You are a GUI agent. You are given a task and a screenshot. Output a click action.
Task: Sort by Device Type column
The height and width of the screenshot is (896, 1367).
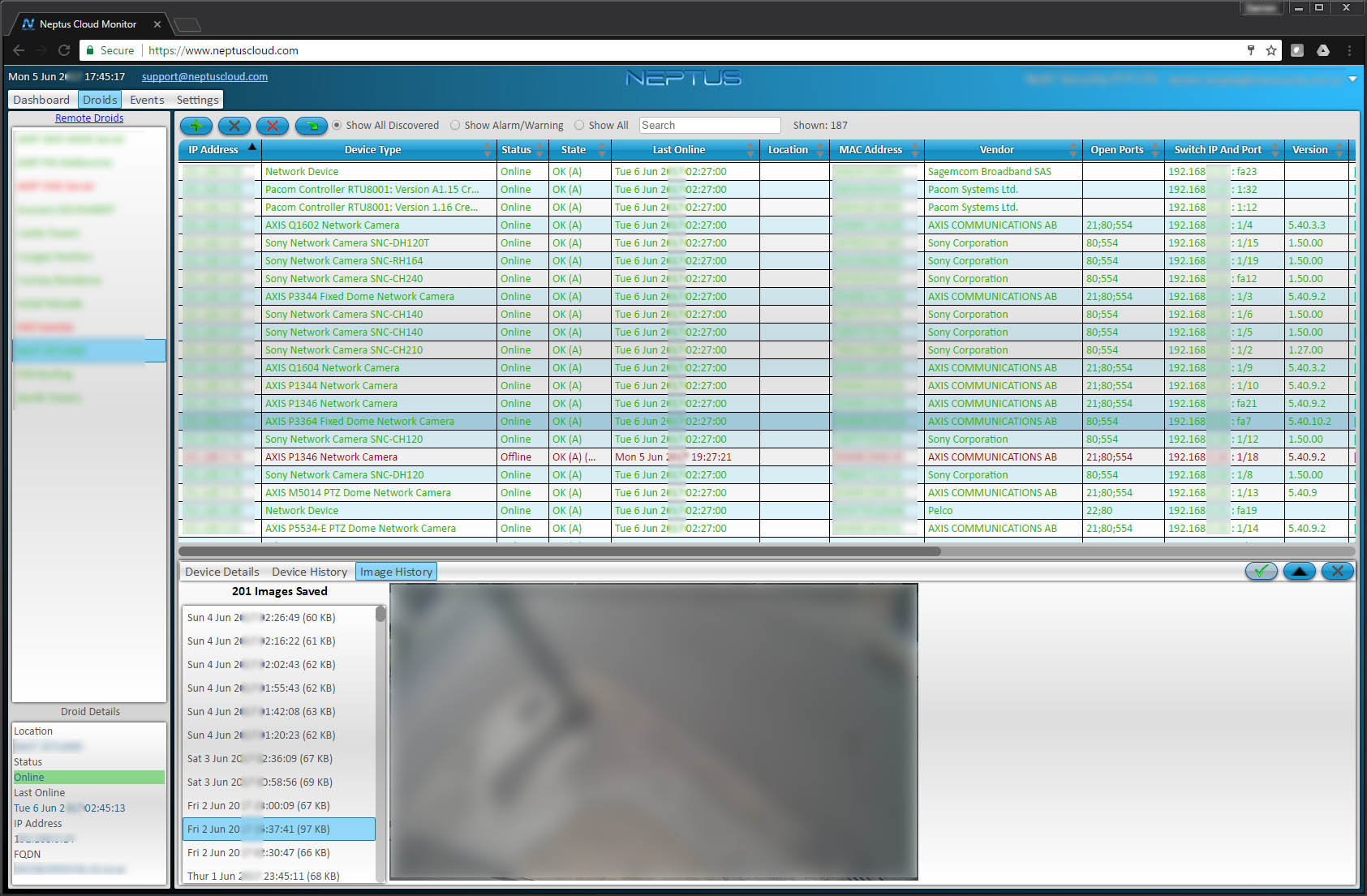(x=379, y=149)
